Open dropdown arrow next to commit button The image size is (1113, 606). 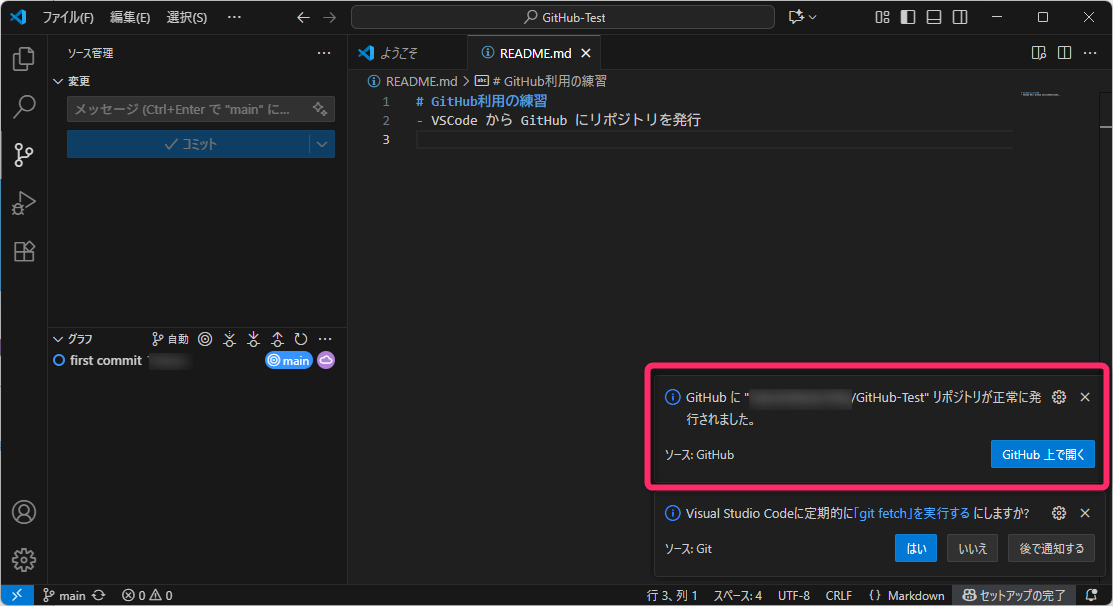pyautogui.click(x=322, y=144)
